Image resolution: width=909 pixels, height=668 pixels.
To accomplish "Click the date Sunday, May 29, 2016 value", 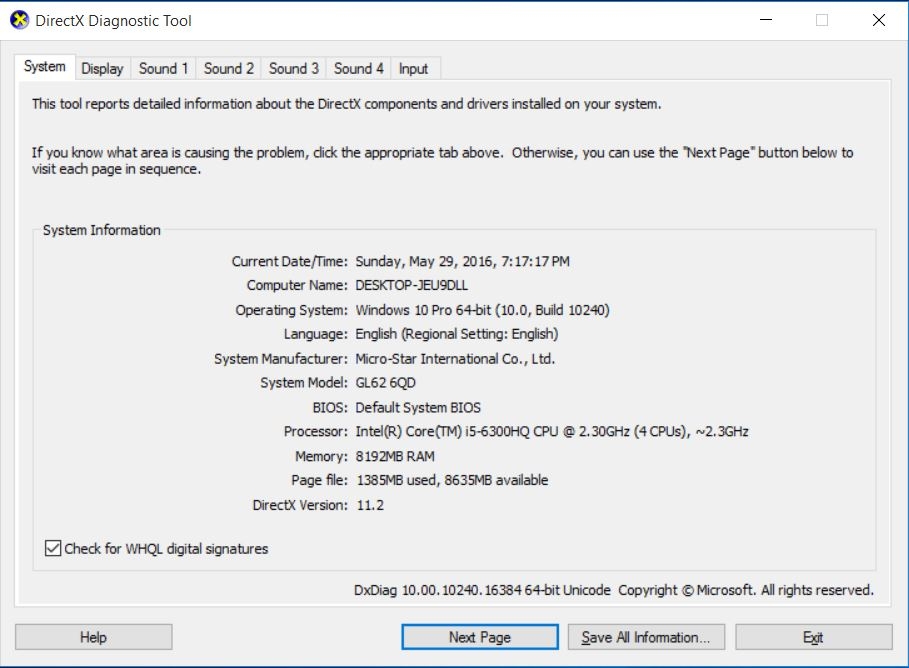I will (x=463, y=262).
